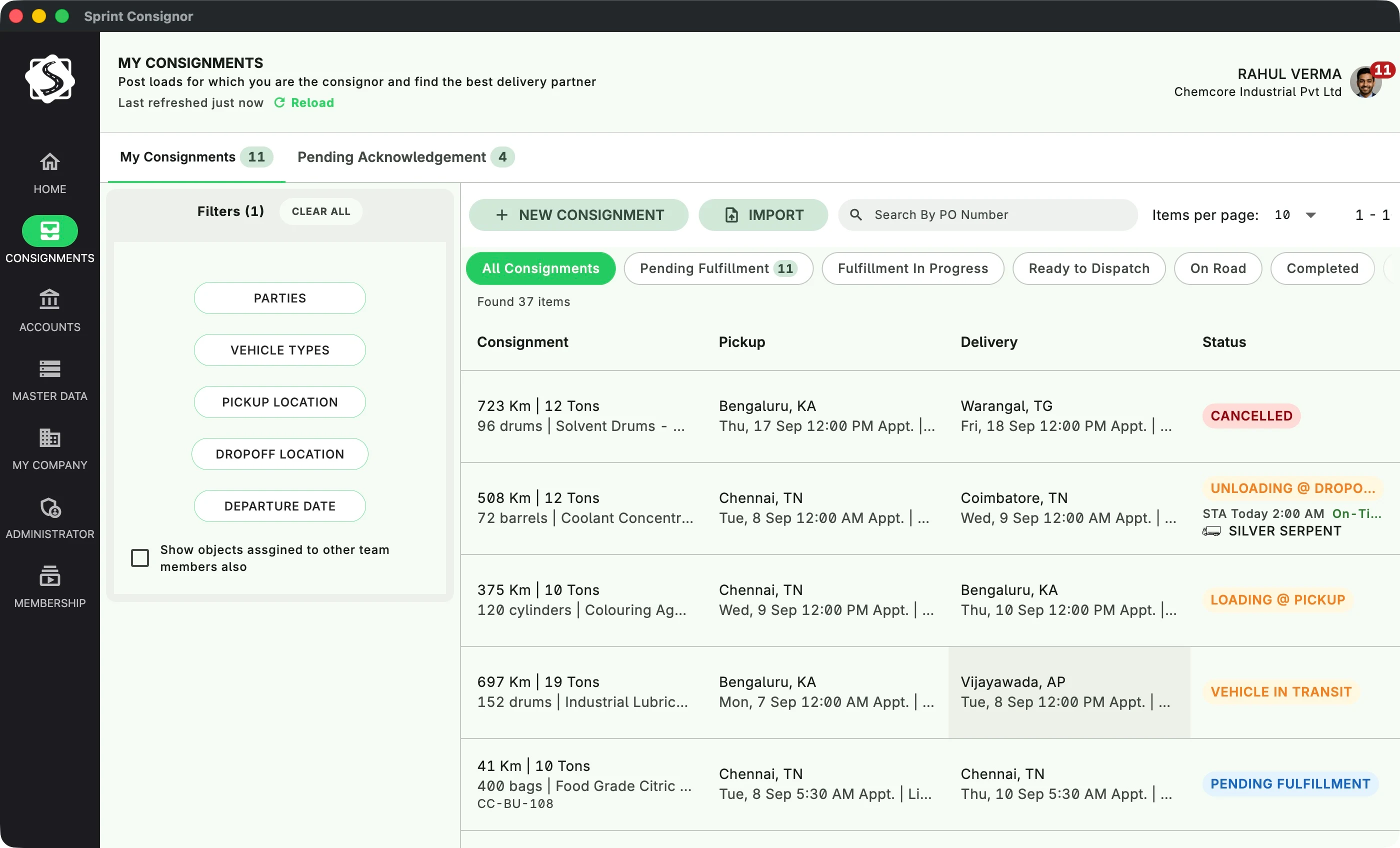The image size is (1400, 848).
Task: Expand the Vehicle Types filter
Action: point(279,350)
